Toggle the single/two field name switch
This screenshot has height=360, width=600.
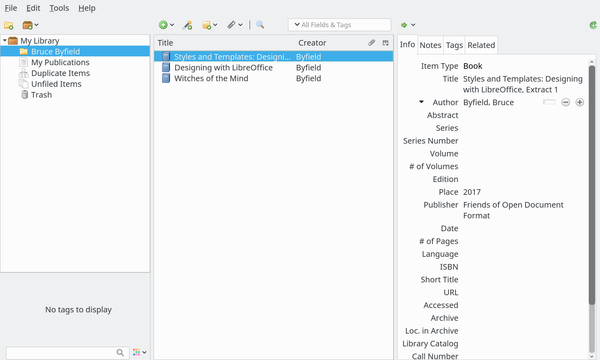(x=549, y=102)
